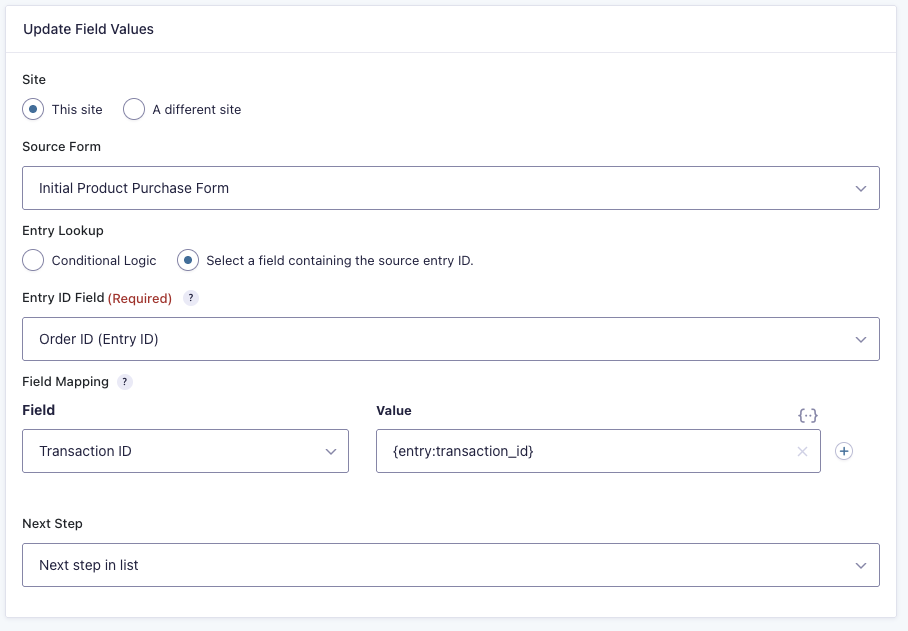
Task: Click the Field Mapping label
Action: click(65, 381)
